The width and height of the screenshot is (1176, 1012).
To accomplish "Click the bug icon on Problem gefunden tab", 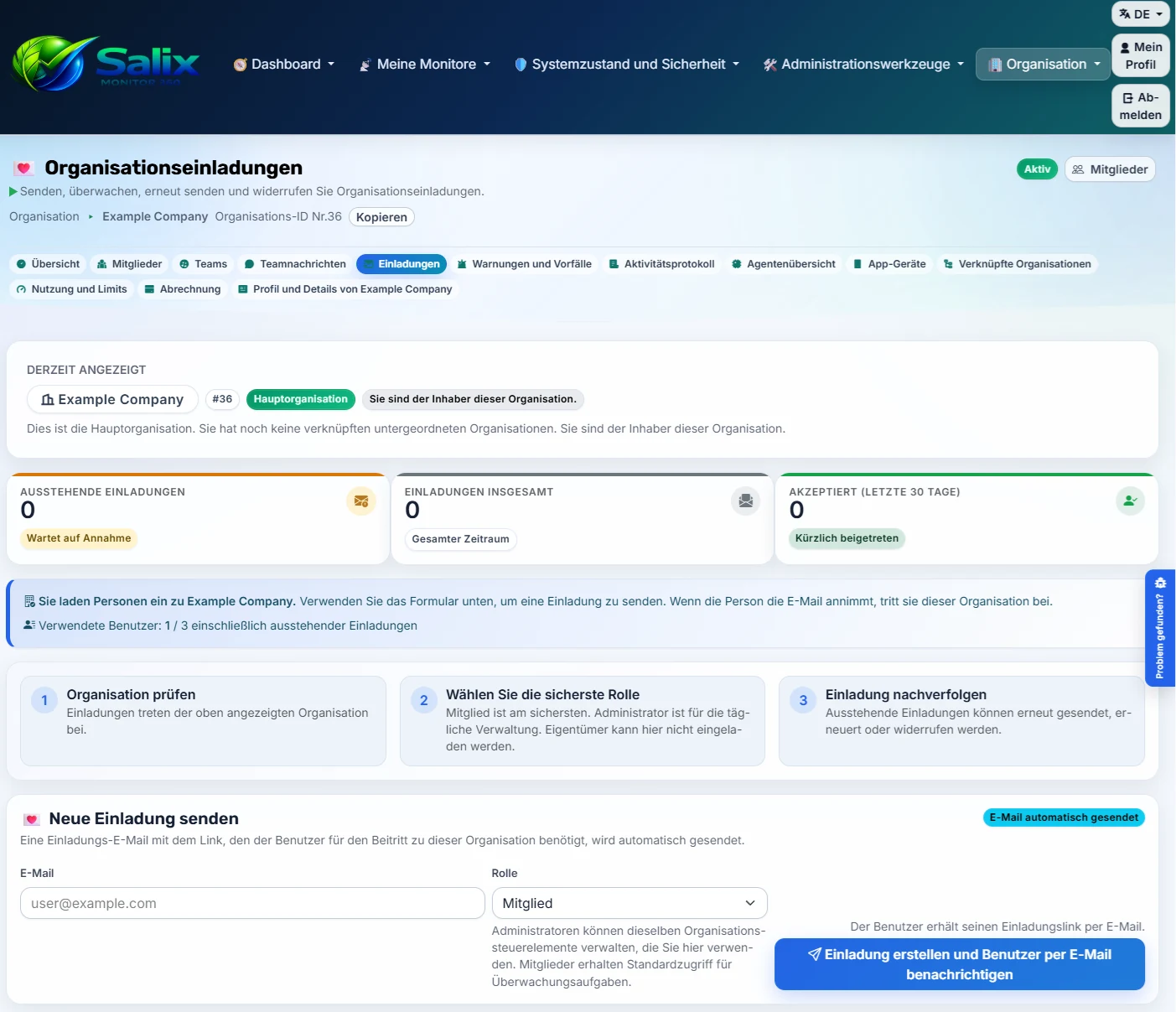I will (1160, 583).
